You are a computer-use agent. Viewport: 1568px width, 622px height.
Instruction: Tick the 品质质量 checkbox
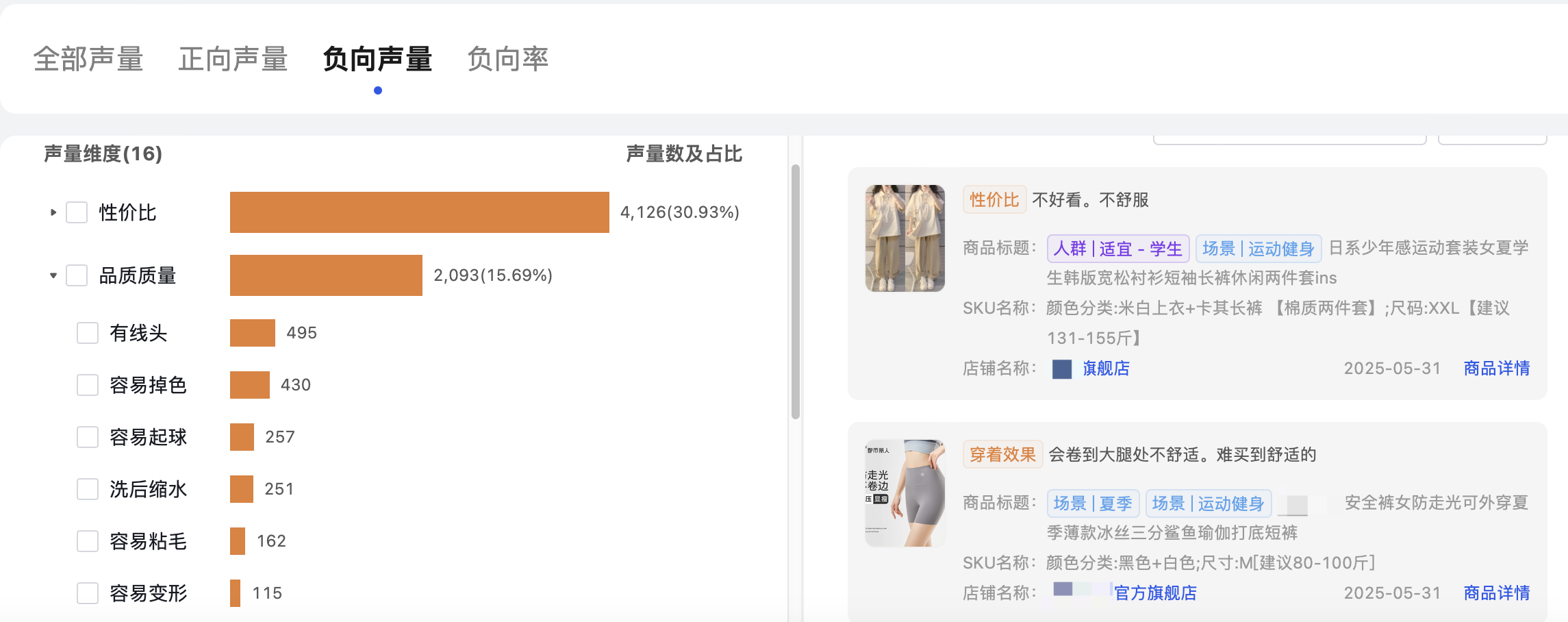pos(77,275)
